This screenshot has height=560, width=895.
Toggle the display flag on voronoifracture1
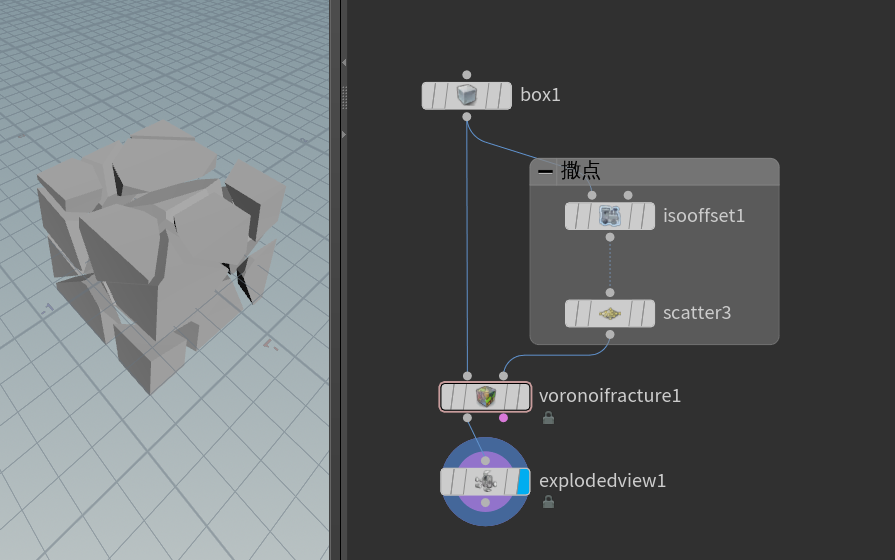523,397
